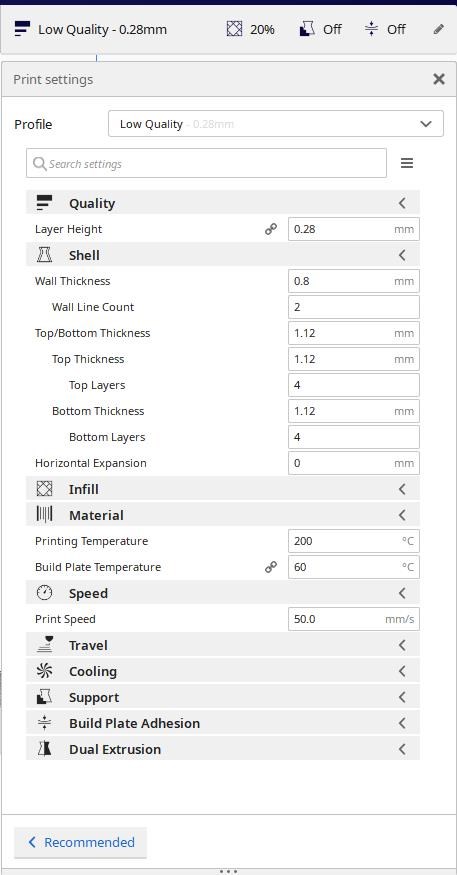
Task: Click the pencil edit icon in summary bar
Action: (x=439, y=29)
